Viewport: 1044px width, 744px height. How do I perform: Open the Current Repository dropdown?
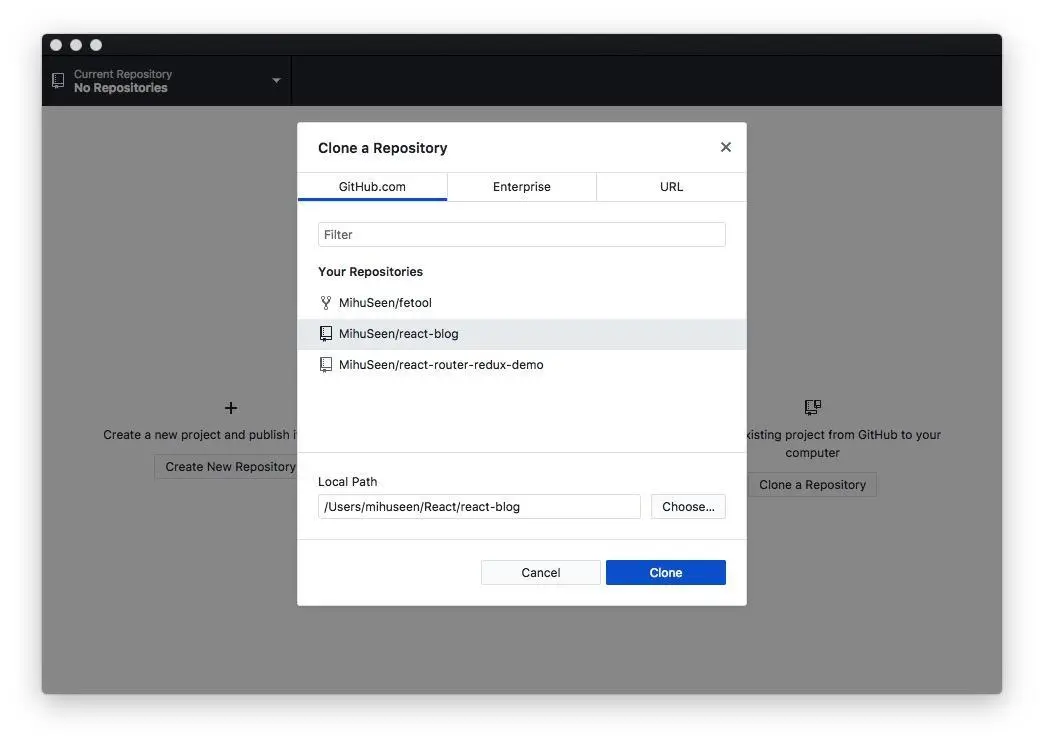pyautogui.click(x=166, y=81)
